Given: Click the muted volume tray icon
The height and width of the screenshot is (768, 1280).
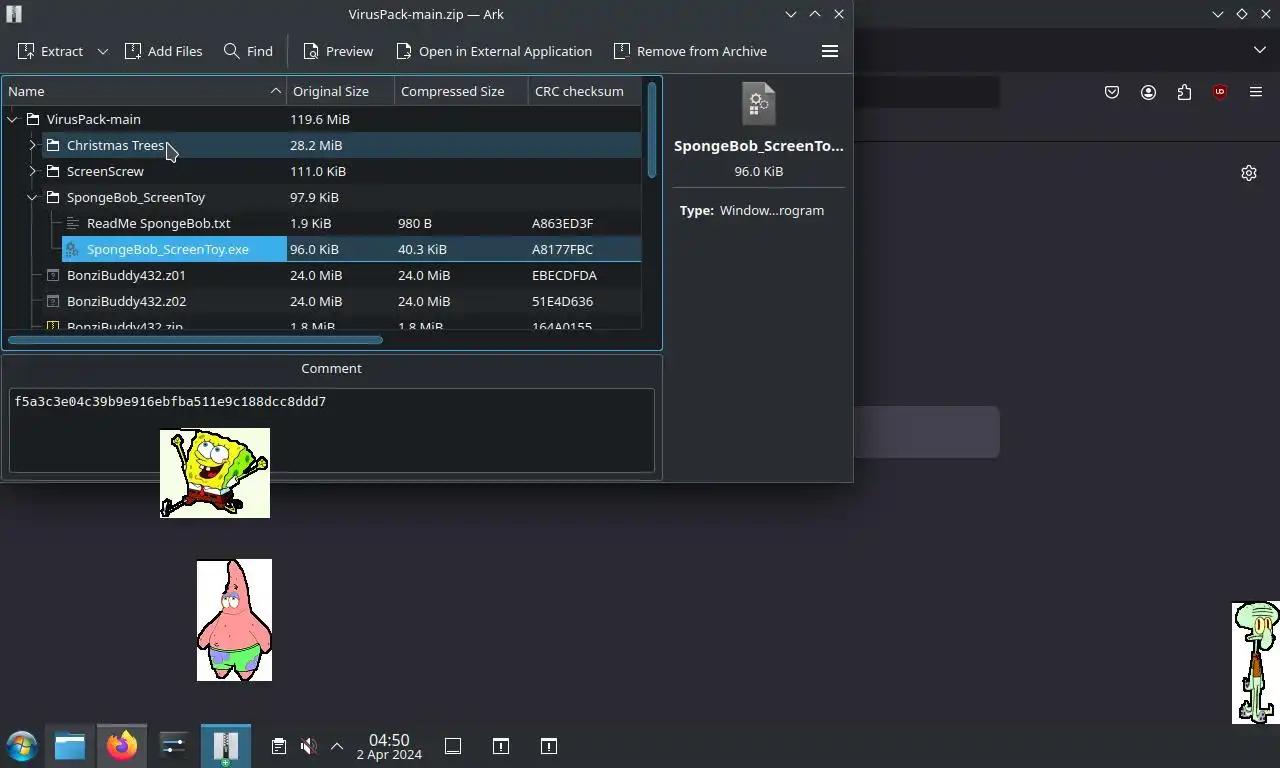Looking at the screenshot, I should pyautogui.click(x=308, y=746).
